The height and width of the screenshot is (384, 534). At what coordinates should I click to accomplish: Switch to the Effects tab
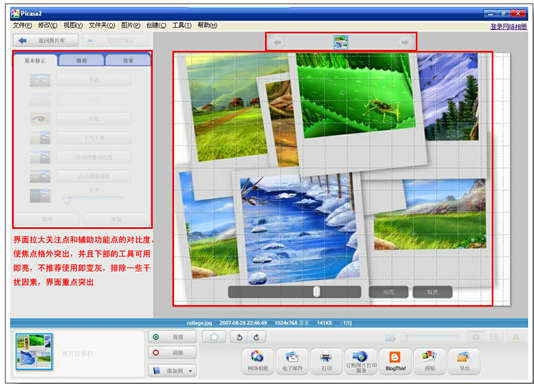128,60
